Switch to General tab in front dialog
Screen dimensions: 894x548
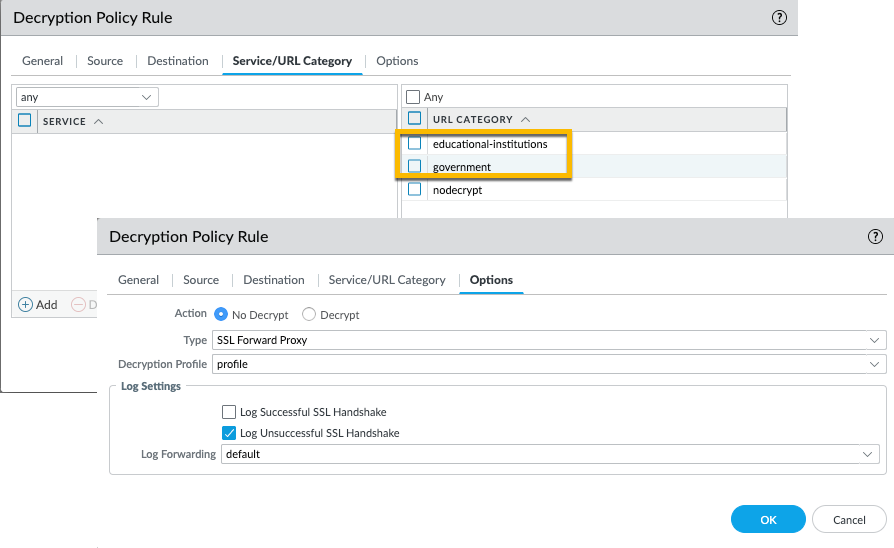[x=138, y=280]
